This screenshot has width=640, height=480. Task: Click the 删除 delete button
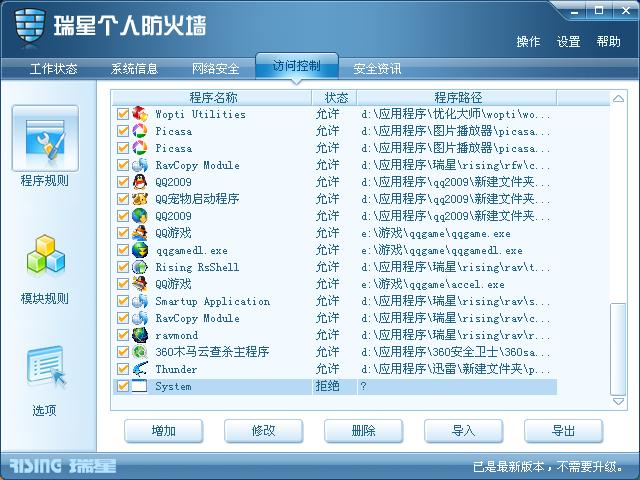pyautogui.click(x=364, y=431)
